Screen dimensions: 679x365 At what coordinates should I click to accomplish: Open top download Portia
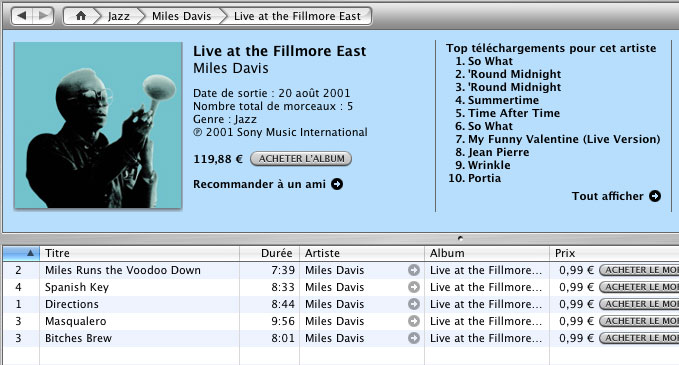(484, 178)
